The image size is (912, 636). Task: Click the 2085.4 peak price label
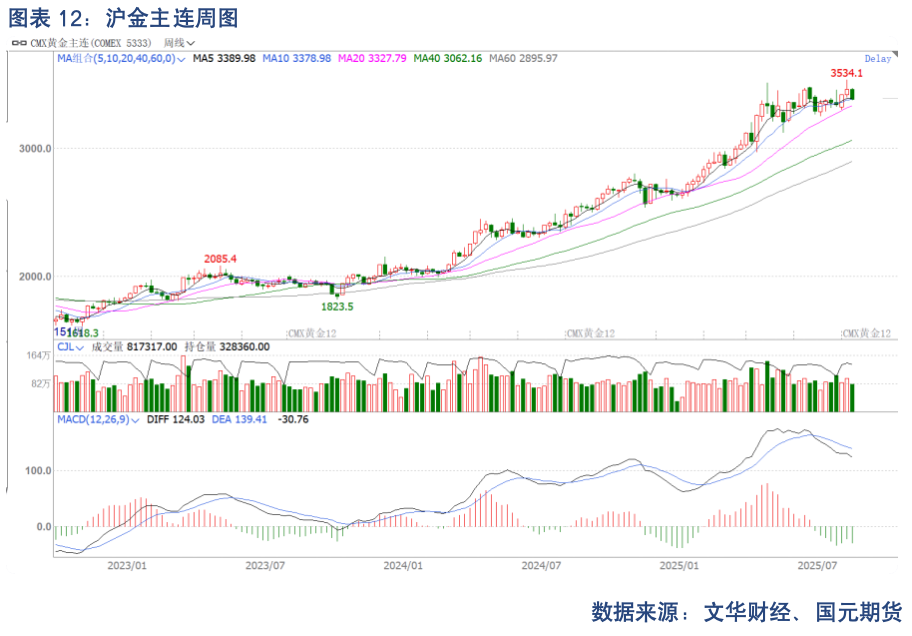pos(220,259)
